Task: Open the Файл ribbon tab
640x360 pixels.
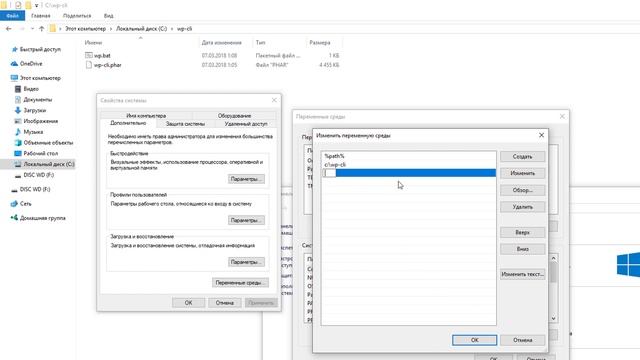Action: tap(12, 16)
